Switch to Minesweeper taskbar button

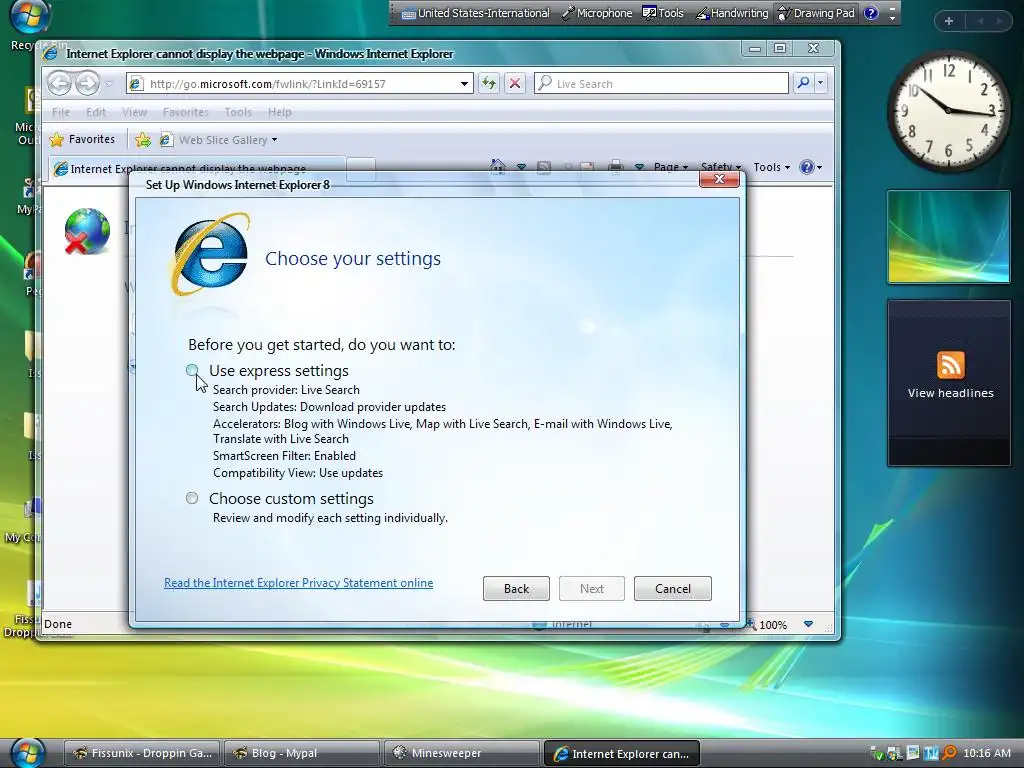tap(461, 753)
